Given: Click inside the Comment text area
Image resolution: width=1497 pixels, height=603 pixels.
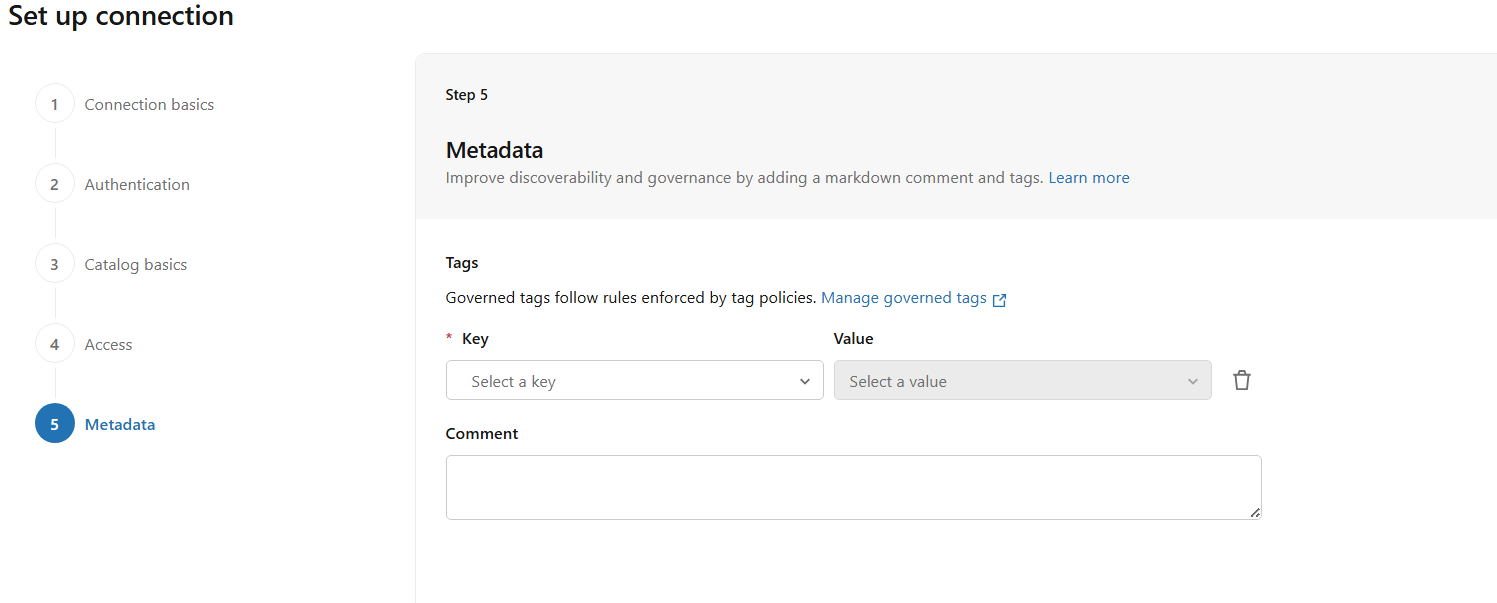Looking at the screenshot, I should [852, 487].
